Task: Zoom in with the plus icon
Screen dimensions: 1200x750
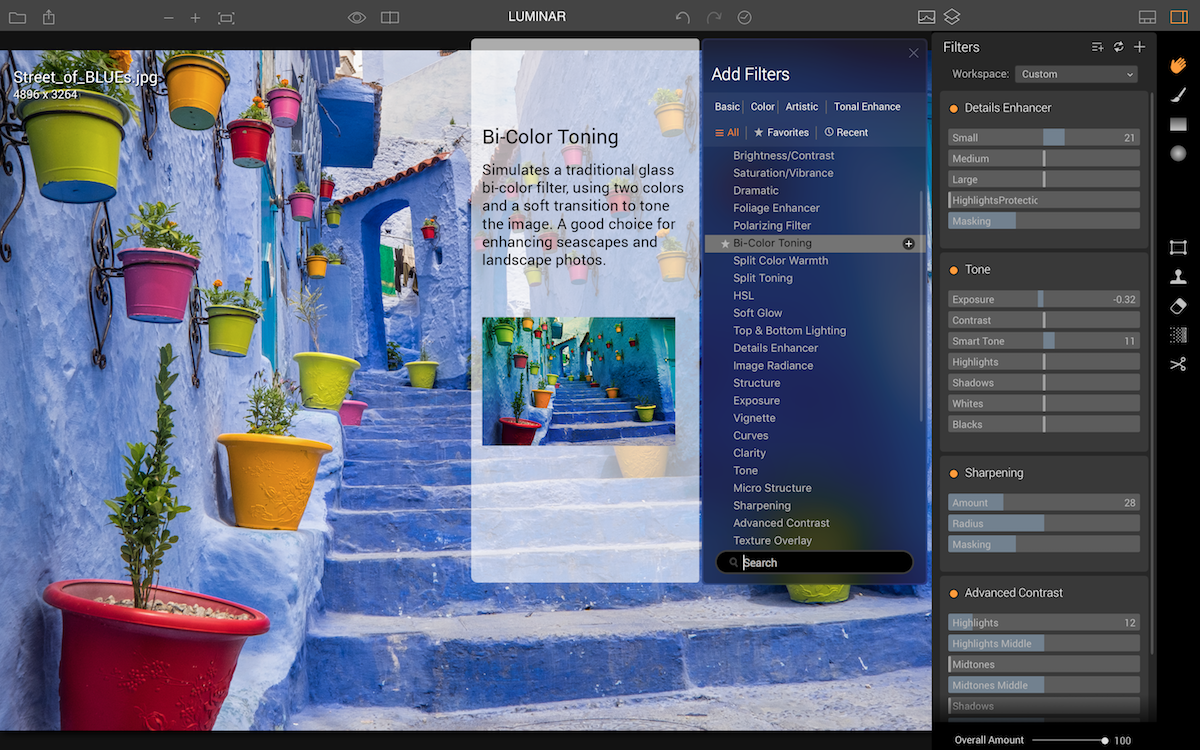Action: click(x=195, y=18)
